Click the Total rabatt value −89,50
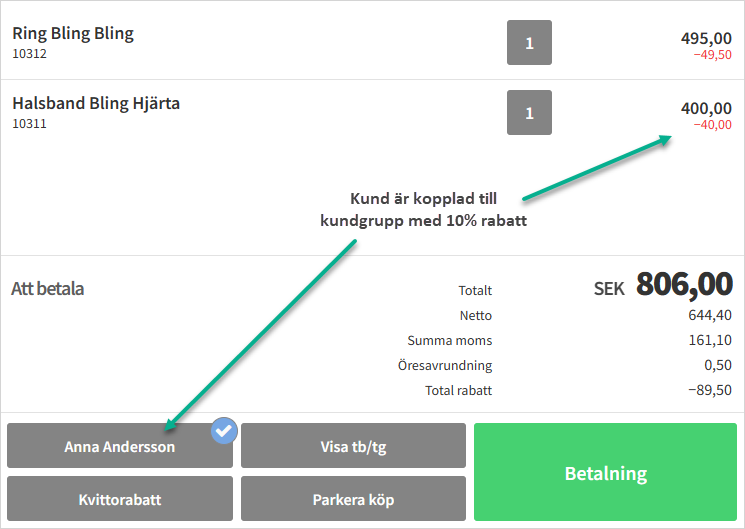 (709, 390)
